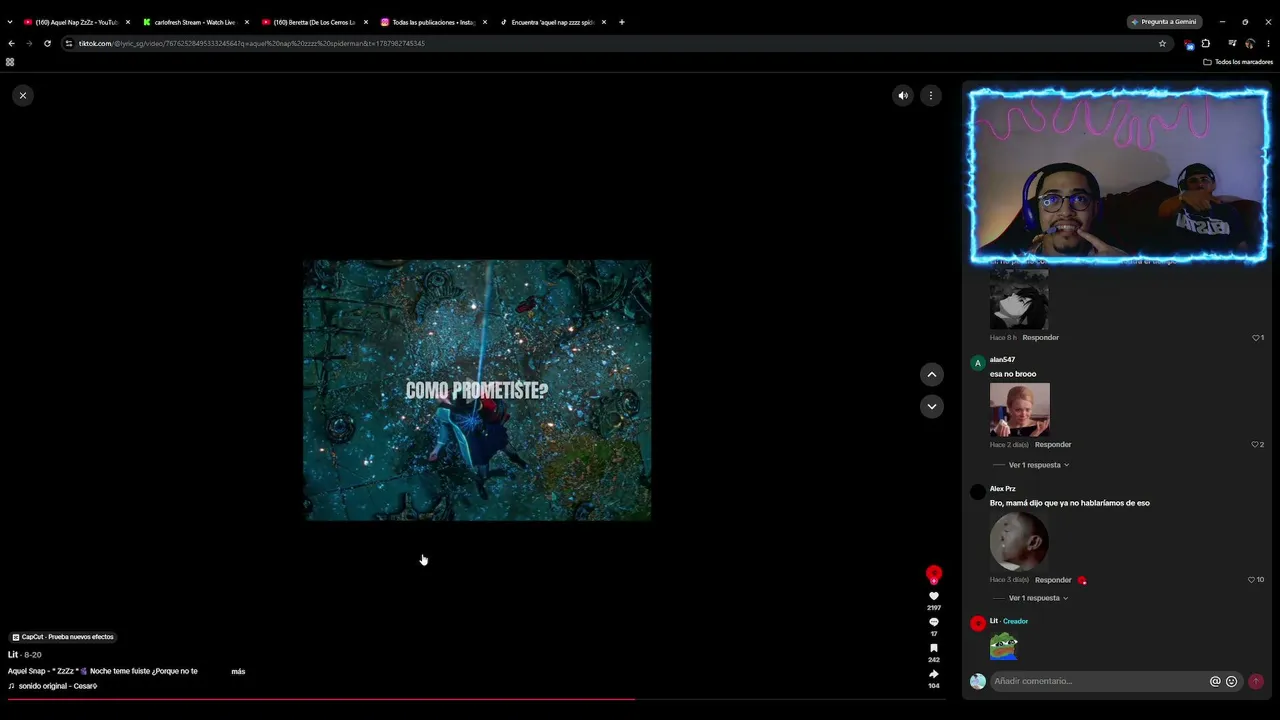Open comments via the speech bubble icon

click(x=934, y=622)
